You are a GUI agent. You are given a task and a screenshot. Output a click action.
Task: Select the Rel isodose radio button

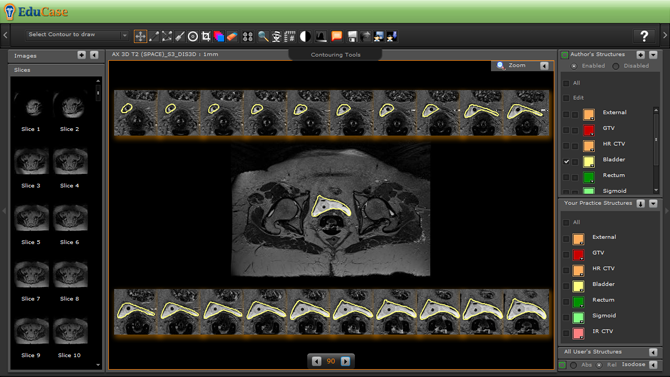(x=599, y=365)
